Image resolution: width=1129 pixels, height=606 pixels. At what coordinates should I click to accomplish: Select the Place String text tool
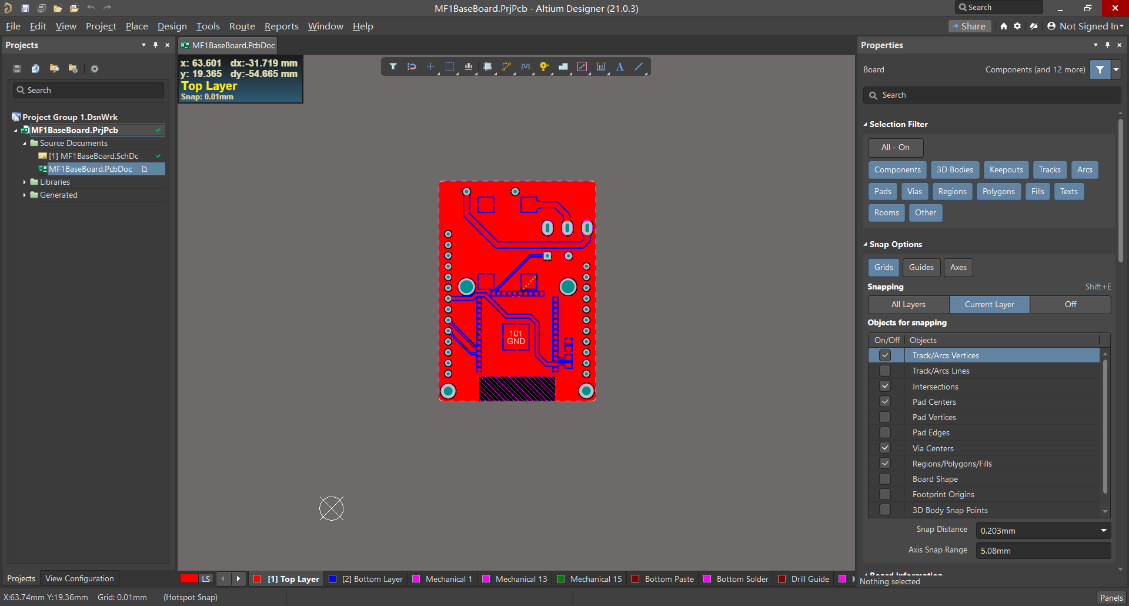pos(620,67)
